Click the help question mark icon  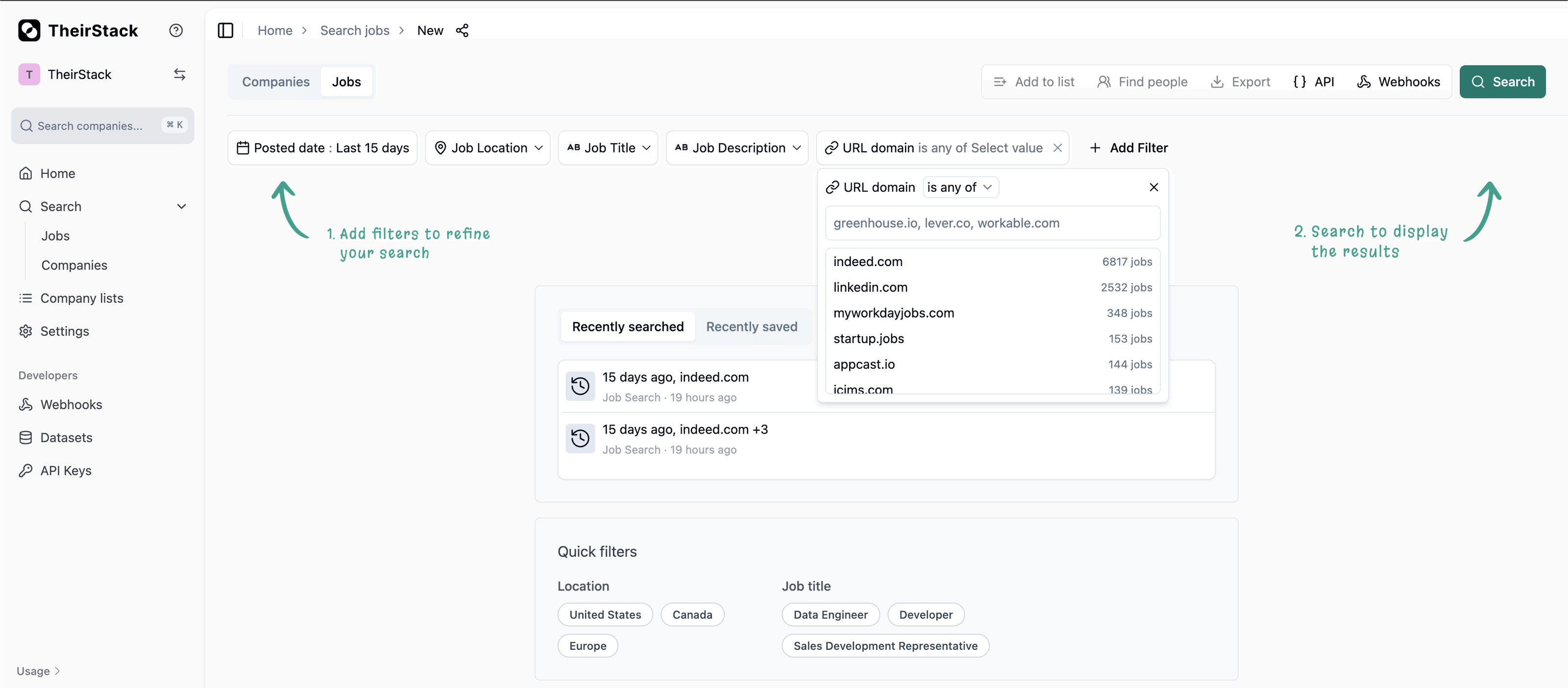click(x=176, y=30)
